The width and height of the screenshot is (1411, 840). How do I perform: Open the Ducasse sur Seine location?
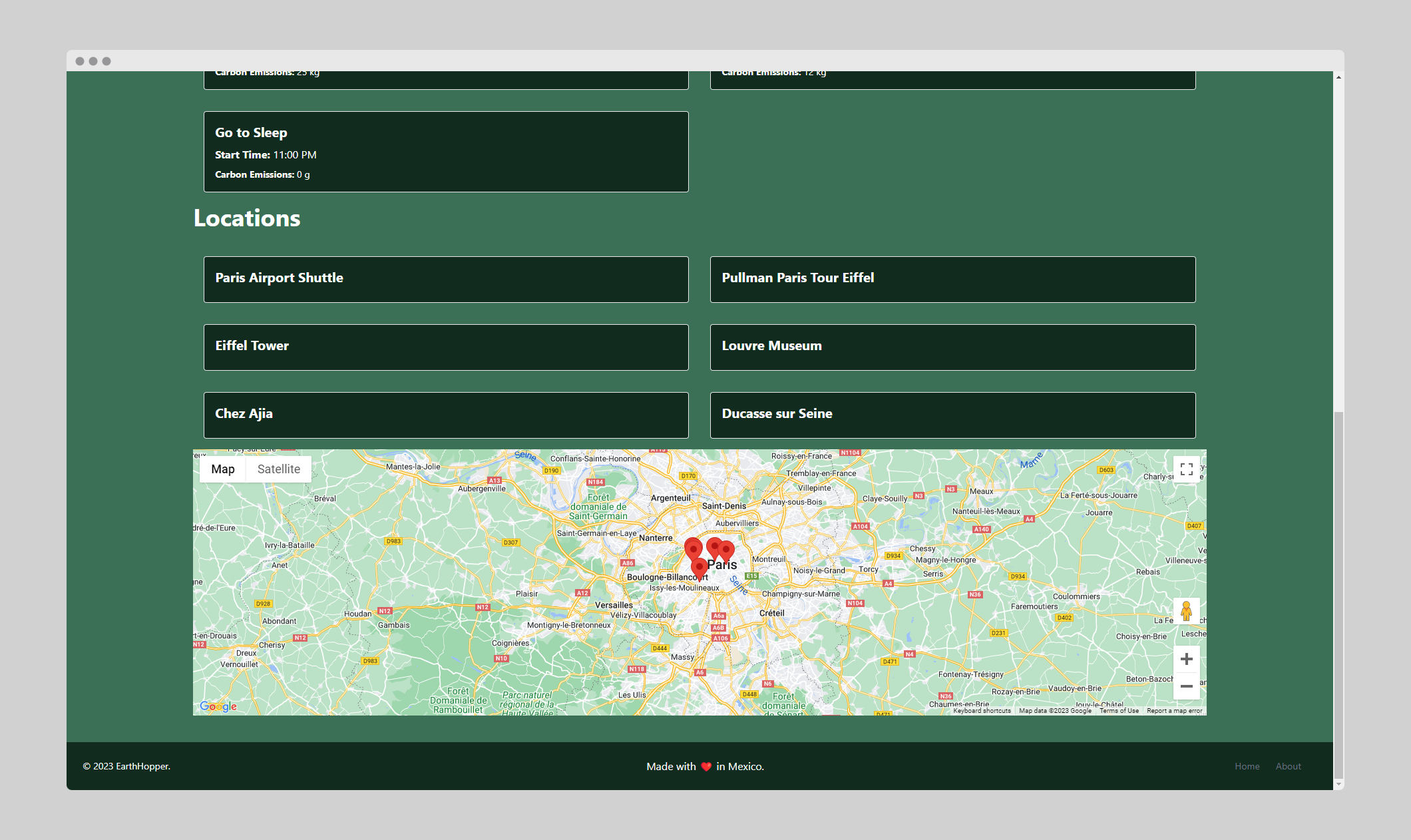[x=952, y=415]
